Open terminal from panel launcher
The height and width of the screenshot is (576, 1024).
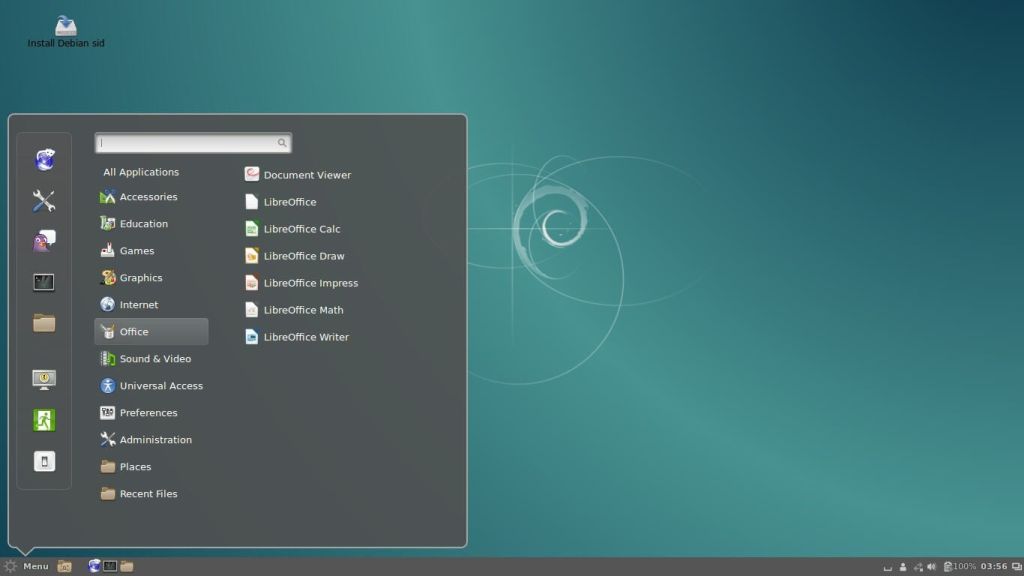110,566
